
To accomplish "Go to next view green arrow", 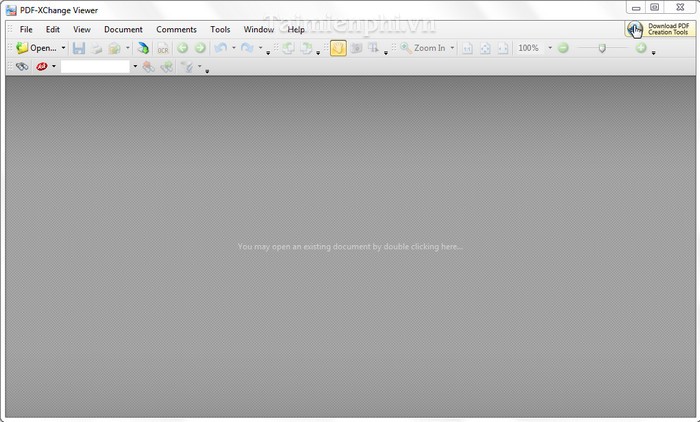I will (x=200, y=48).
